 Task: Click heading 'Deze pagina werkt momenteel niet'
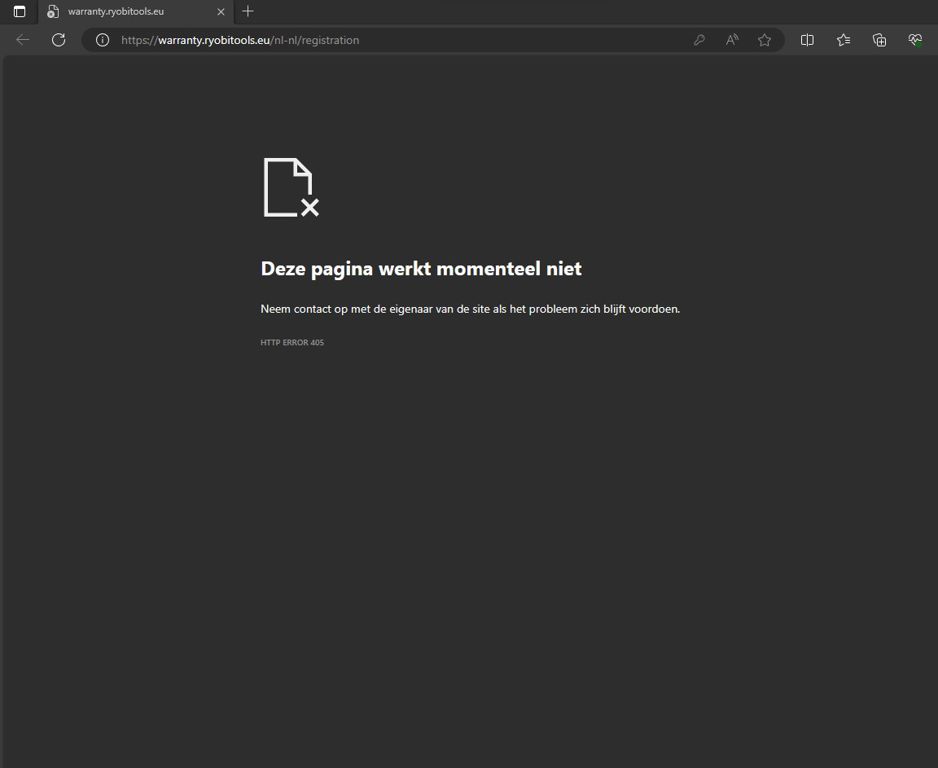click(x=421, y=269)
